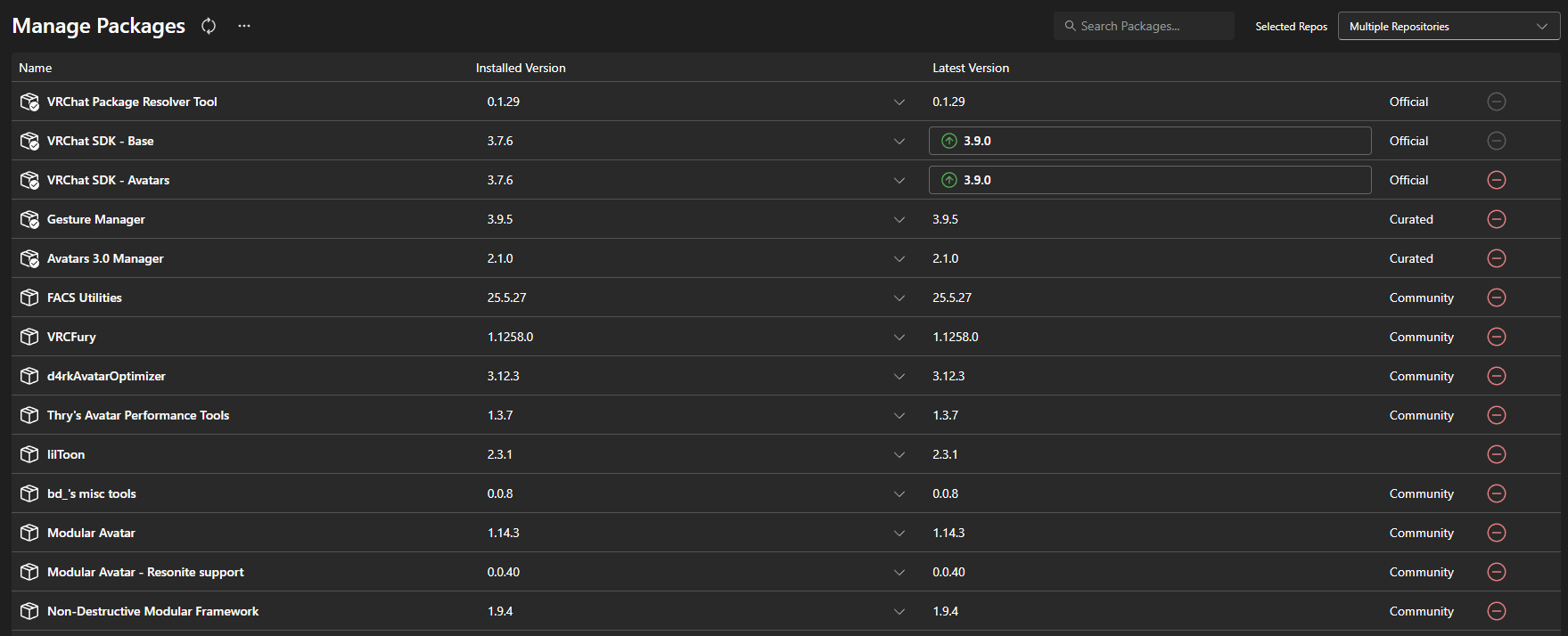Image resolution: width=1568 pixels, height=636 pixels.
Task: Click the Latest Version column header
Action: (x=971, y=68)
